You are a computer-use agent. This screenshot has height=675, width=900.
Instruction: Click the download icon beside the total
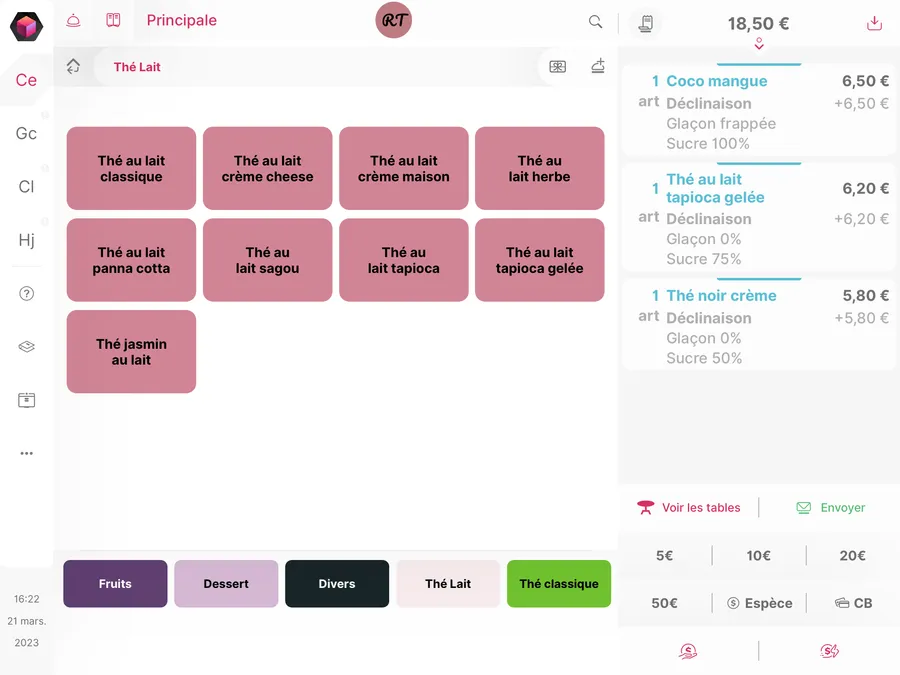pyautogui.click(x=874, y=23)
